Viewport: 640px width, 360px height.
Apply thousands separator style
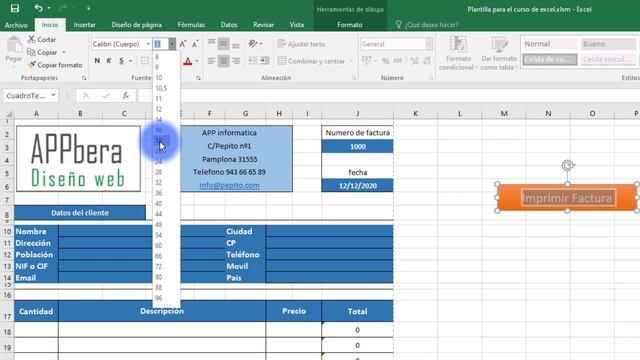[398, 61]
